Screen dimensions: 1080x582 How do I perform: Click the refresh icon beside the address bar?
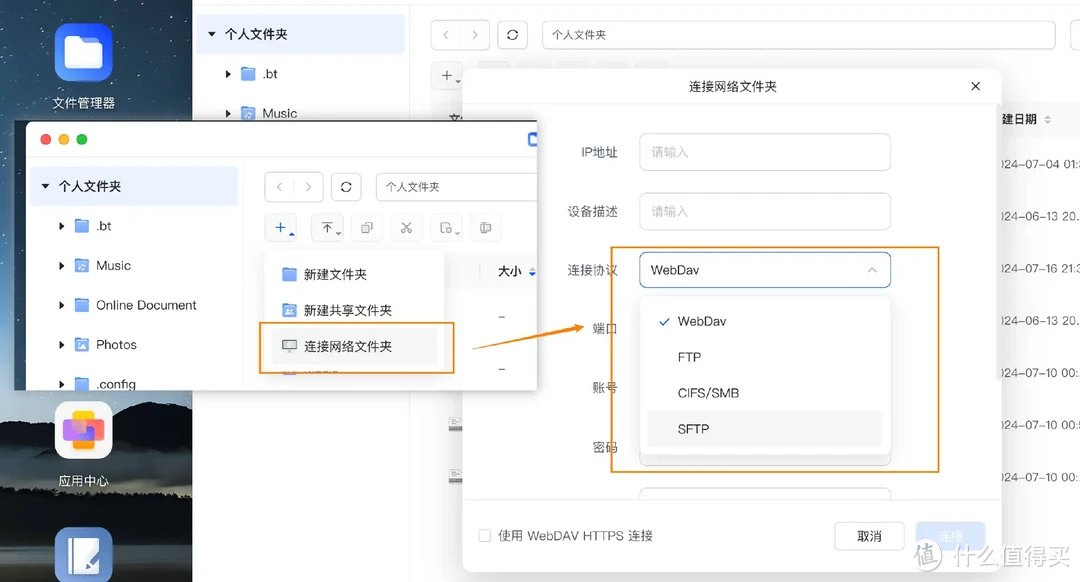tap(346, 186)
